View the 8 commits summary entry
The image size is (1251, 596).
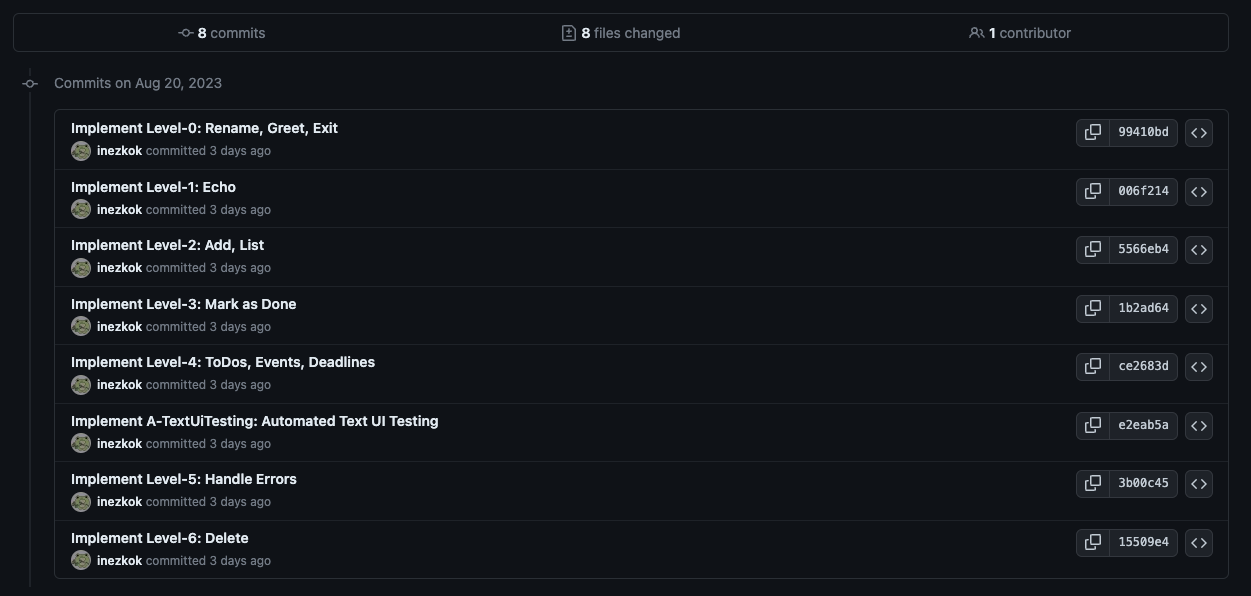[222, 32]
